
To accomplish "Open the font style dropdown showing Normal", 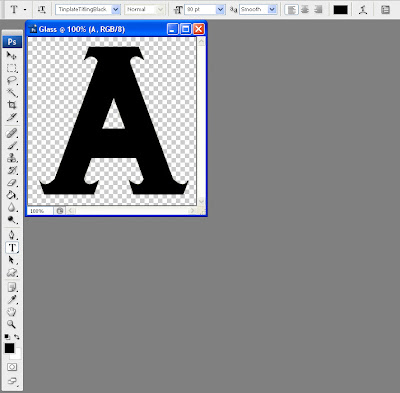I will point(160,10).
